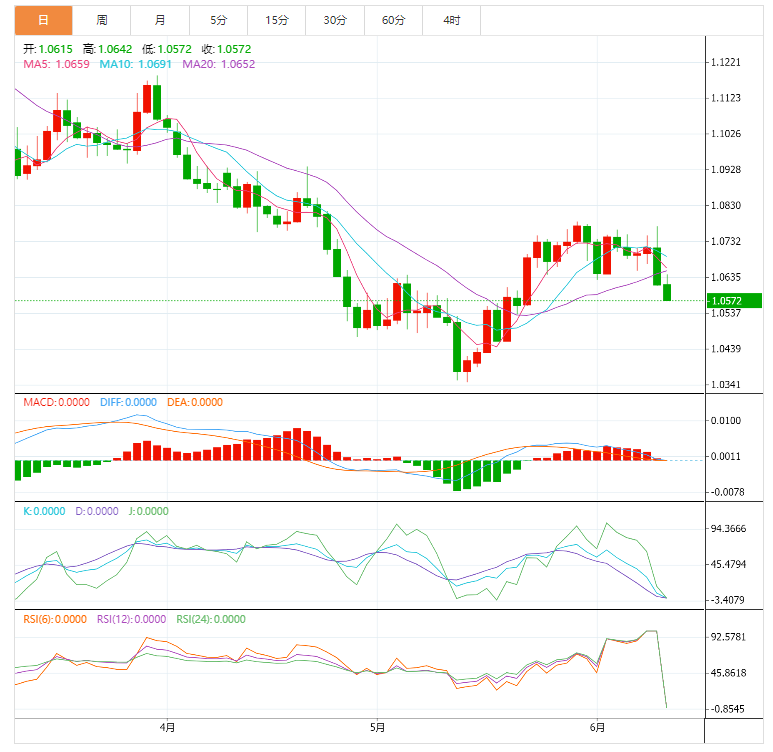The image size is (773, 752).
Task: Click the 1.1026 price axis label
Action: (726, 134)
